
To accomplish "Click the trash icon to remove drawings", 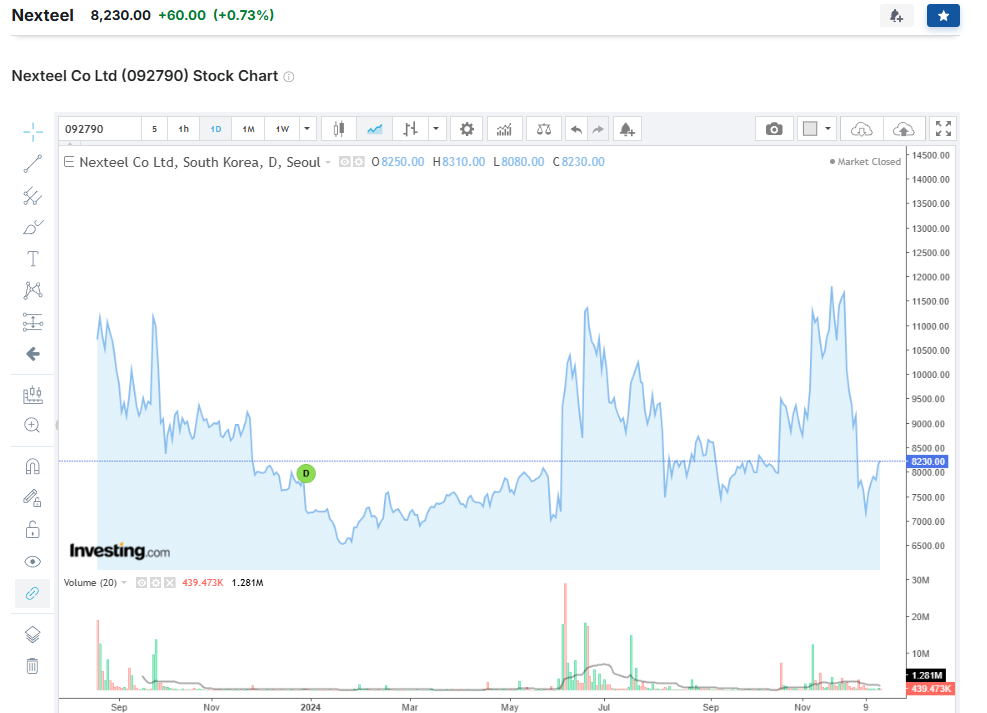I will 33,666.
